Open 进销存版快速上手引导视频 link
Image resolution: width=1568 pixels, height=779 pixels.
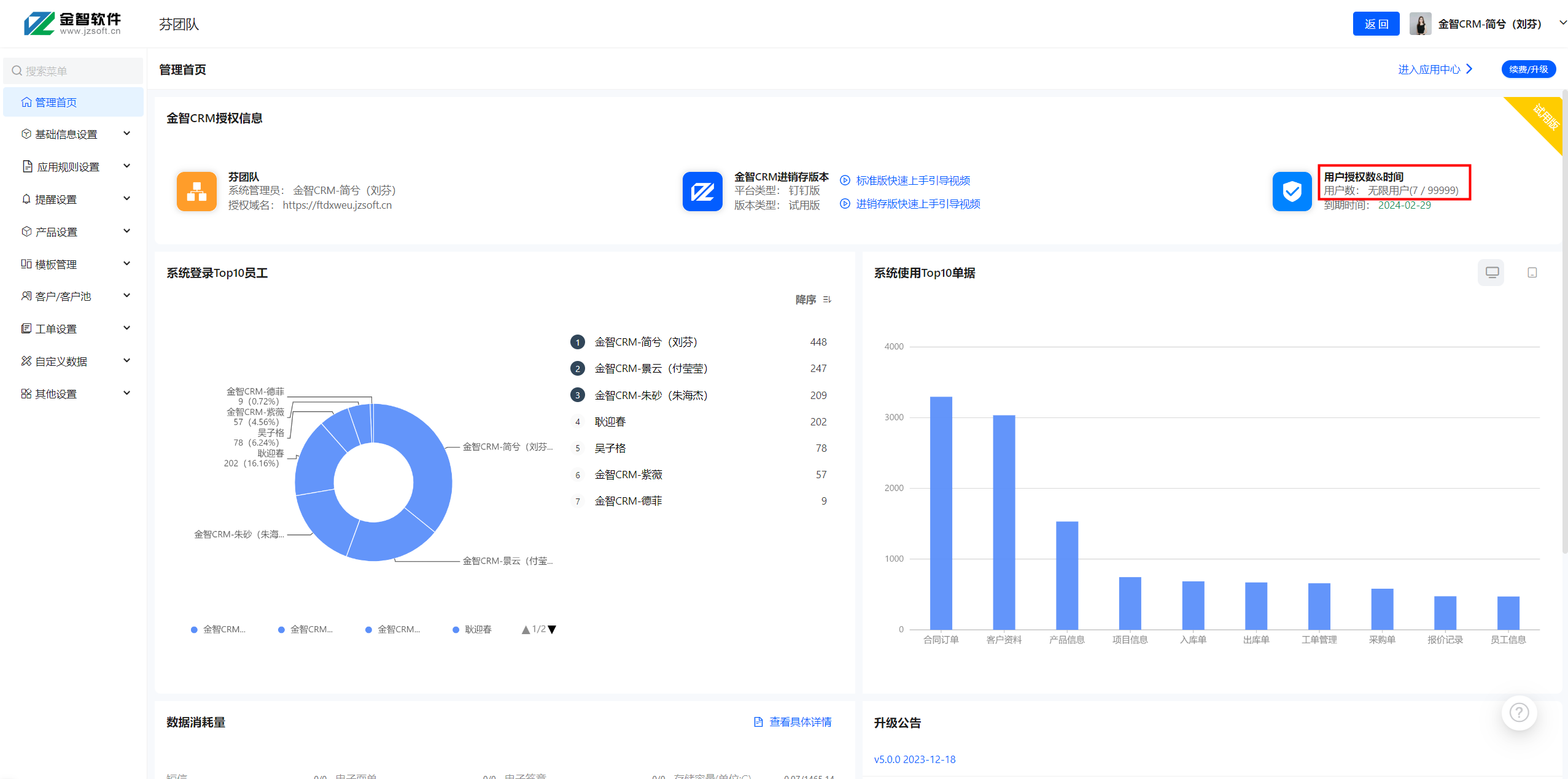coord(918,204)
